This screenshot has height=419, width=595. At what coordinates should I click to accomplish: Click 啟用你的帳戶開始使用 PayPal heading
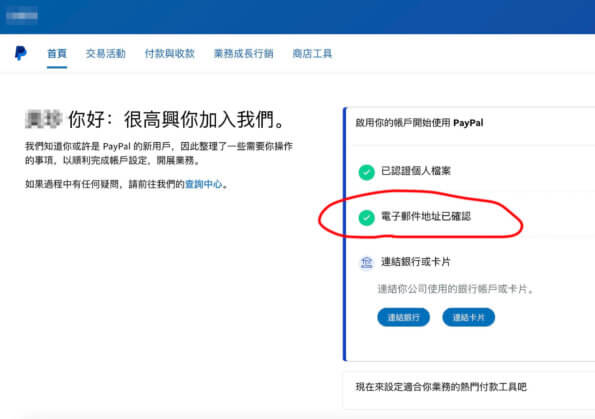419,123
